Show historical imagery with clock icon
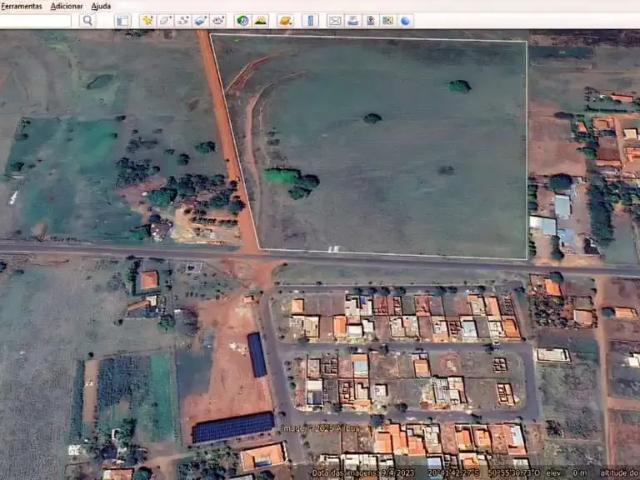Screen dimensions: 640x480 (x=242, y=20)
